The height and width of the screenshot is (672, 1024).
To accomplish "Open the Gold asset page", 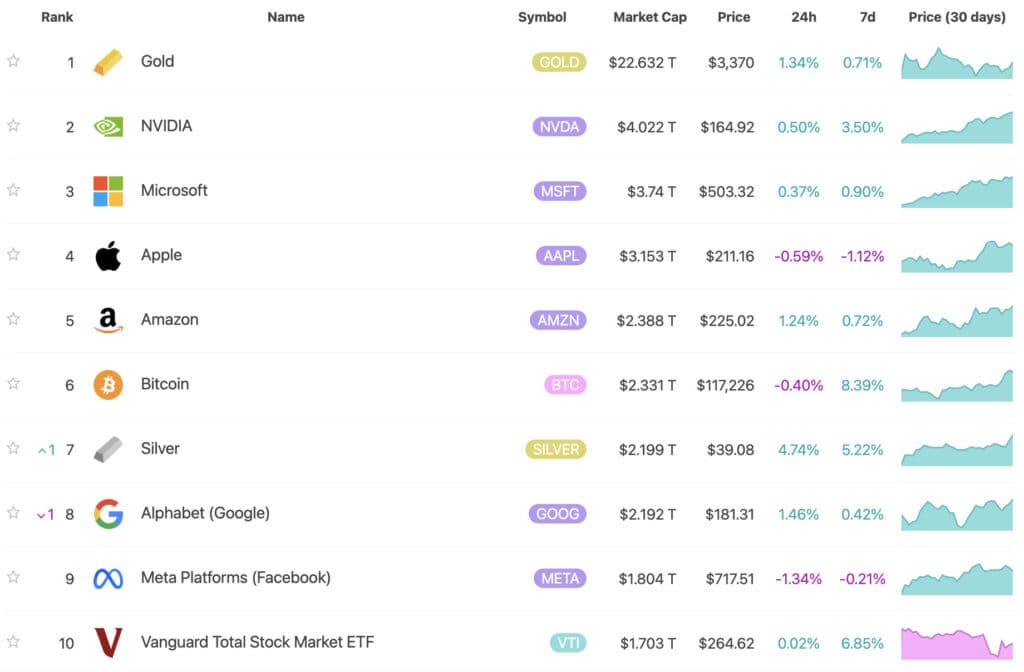I will pyautogui.click(x=157, y=61).
